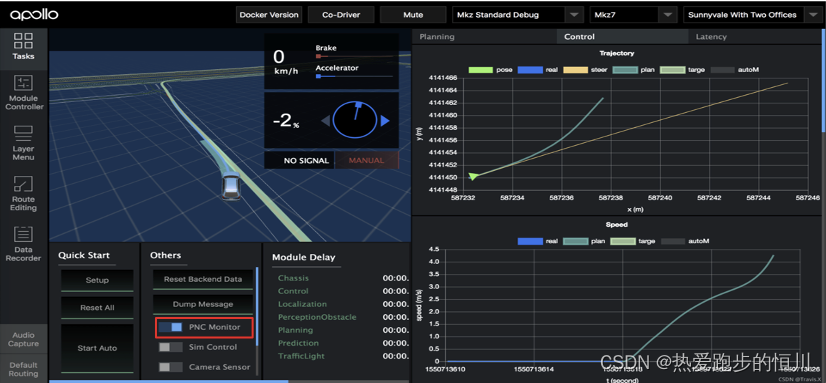This screenshot has height=383, width=826.
Task: Click the Setup button
Action: [97, 280]
